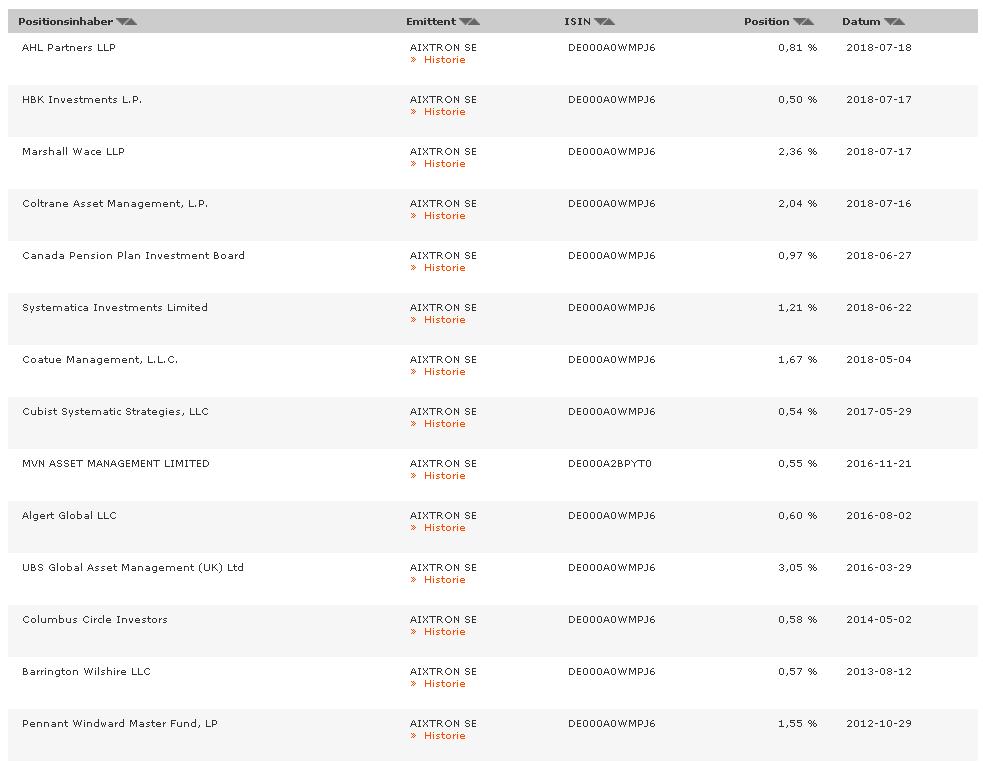Click the down sort arrow beside Datum
Viewport: 983px width, 763px height.
(x=890, y=21)
